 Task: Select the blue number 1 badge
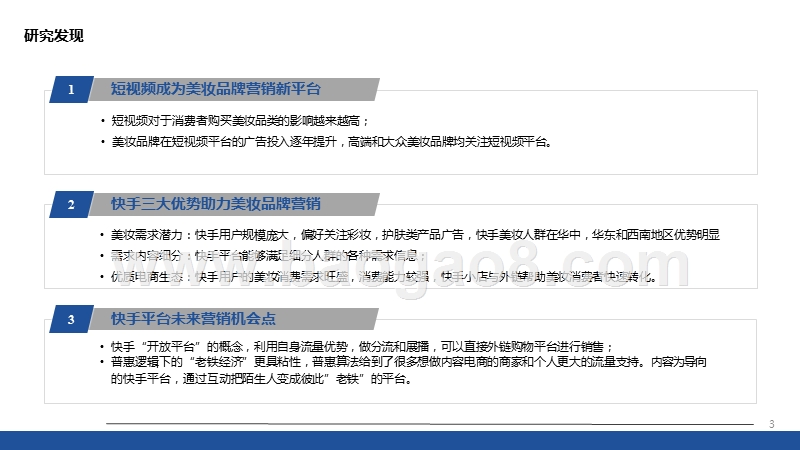tap(71, 90)
